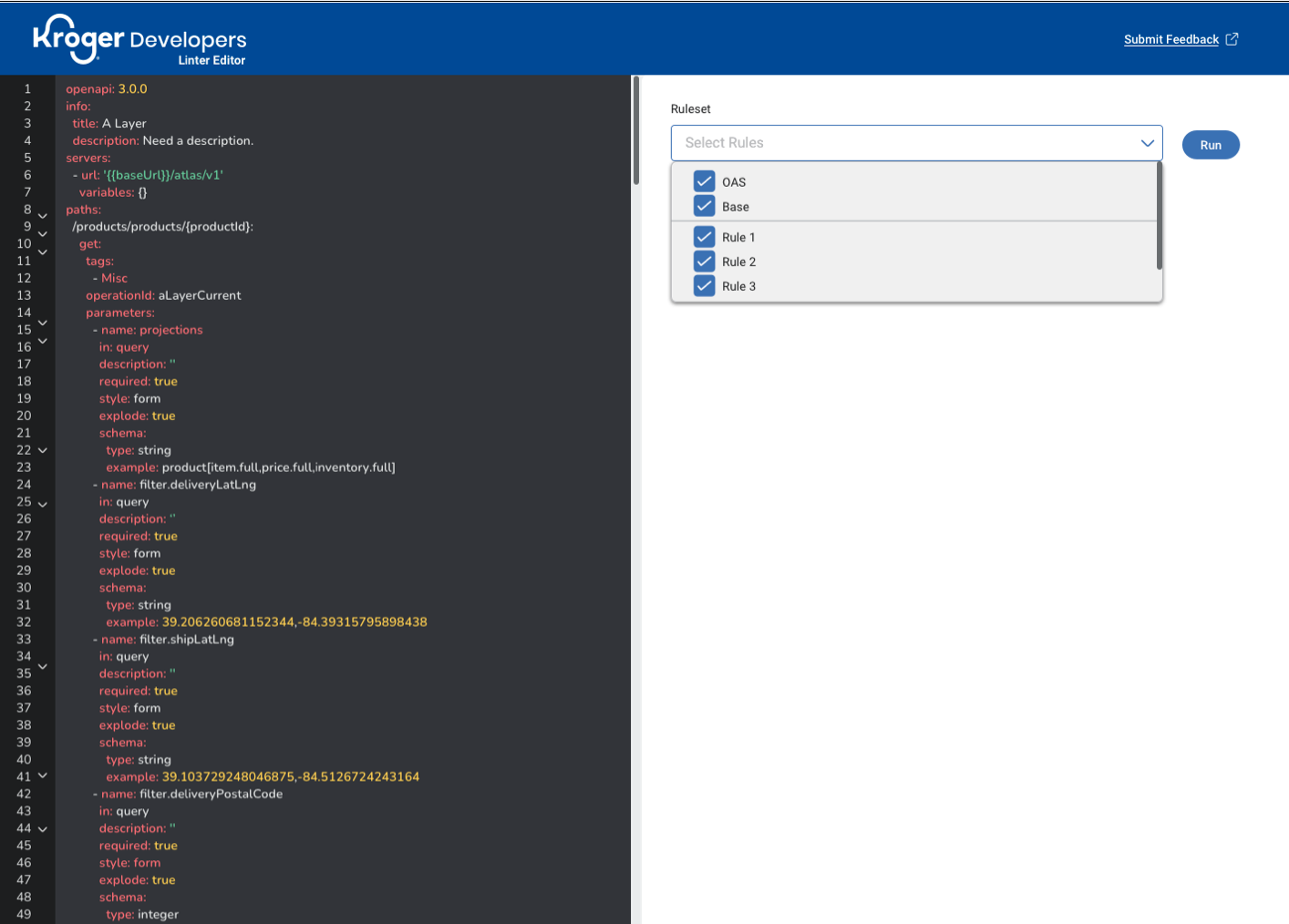Screen dimensions: 1289x924
Task: Click the 'parameters:' line
Action: (x=120, y=313)
